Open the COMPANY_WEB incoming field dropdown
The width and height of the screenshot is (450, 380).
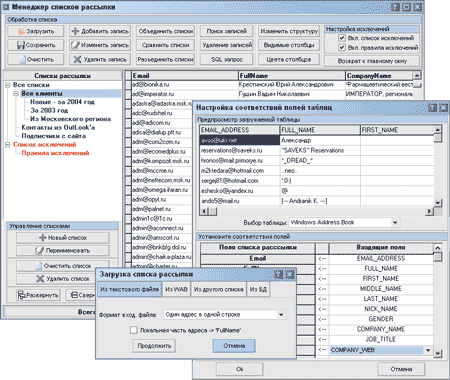[428, 350]
